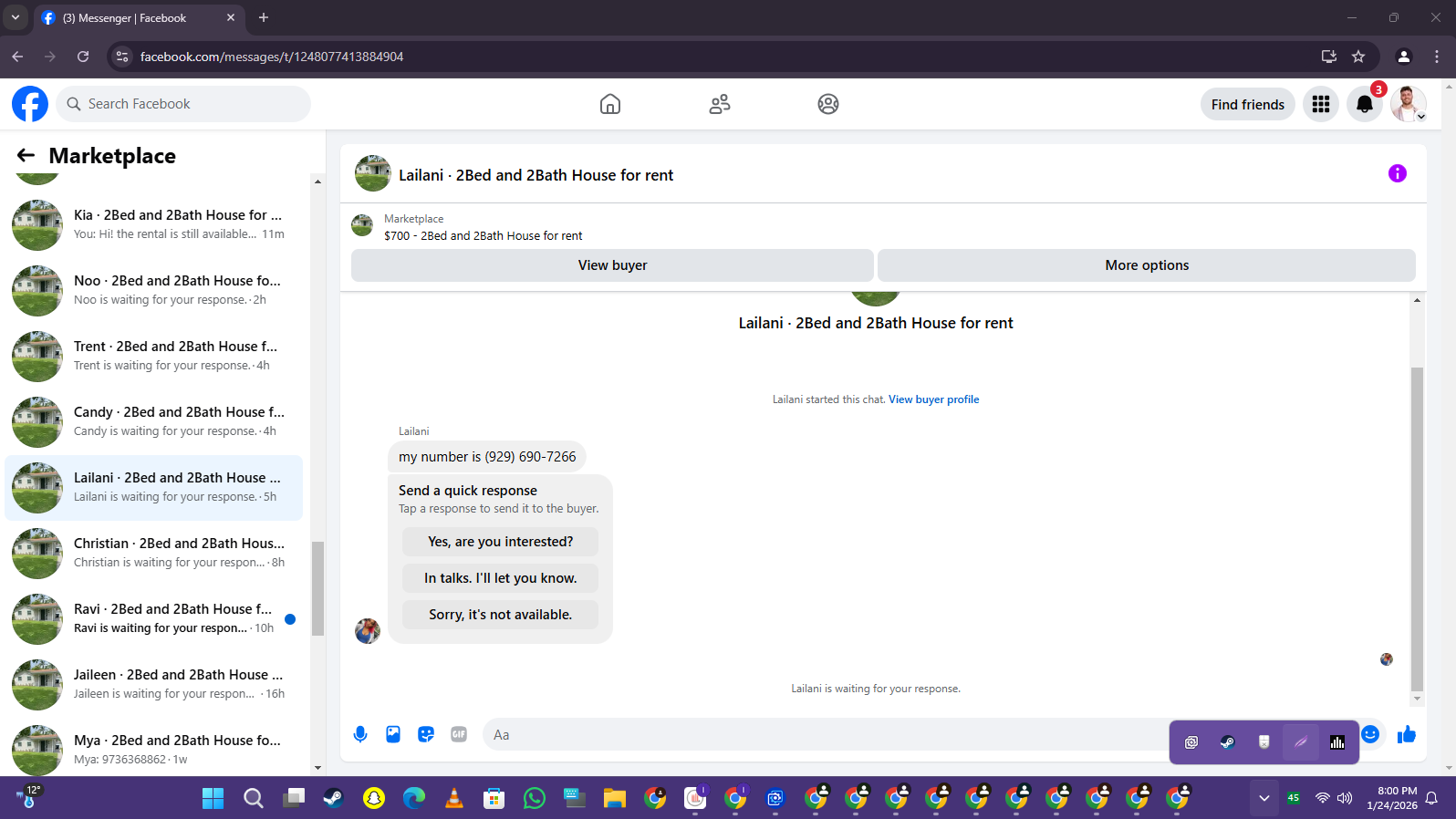The width and height of the screenshot is (1456, 819).
Task: Send 'Sorry, it's not available.' response
Action: [500, 615]
